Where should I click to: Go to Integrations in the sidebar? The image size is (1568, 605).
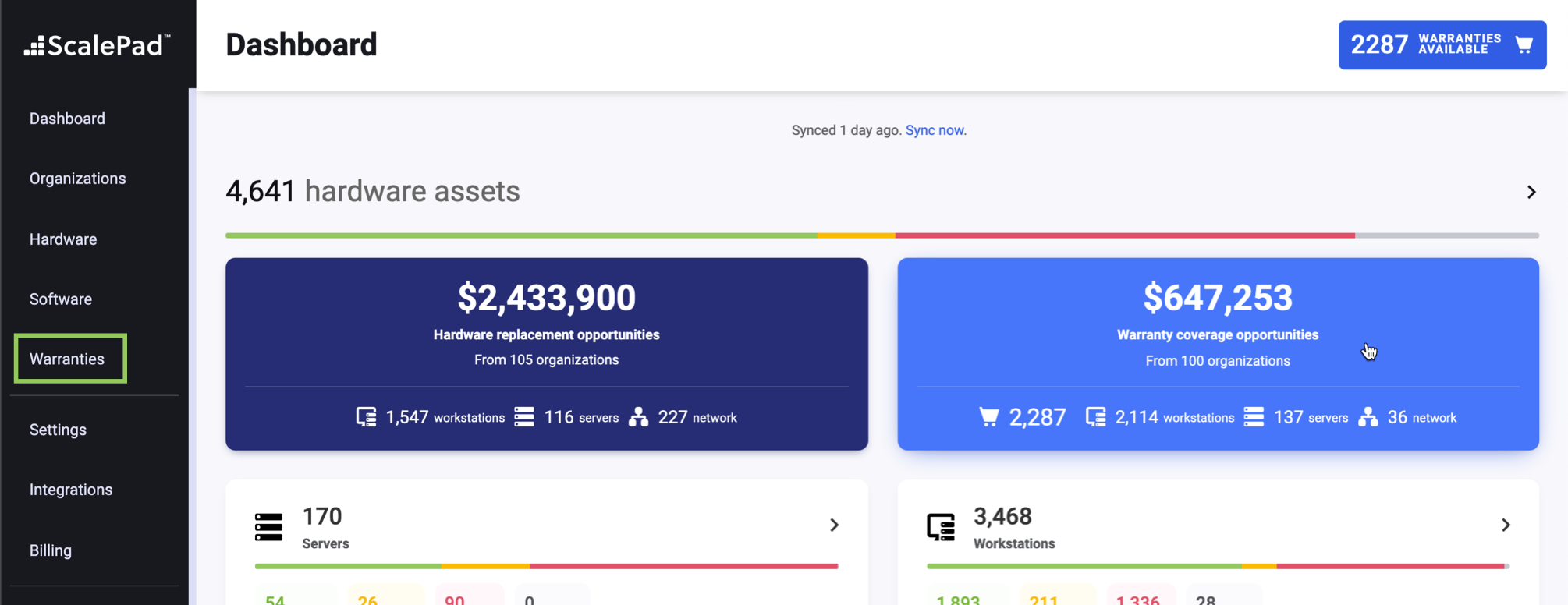tap(71, 490)
